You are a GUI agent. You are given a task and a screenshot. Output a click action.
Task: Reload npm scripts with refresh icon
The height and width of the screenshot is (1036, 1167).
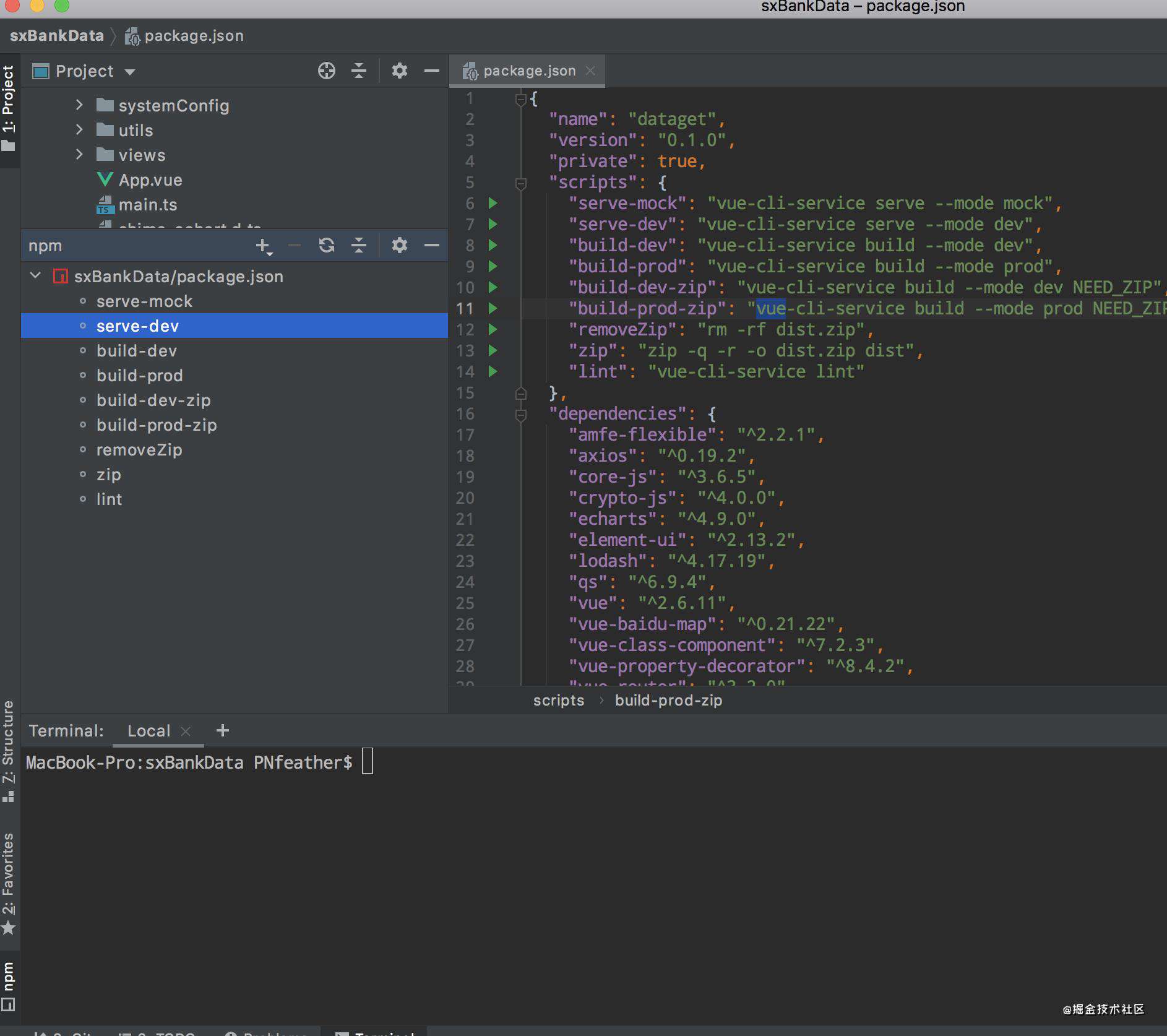(327, 246)
